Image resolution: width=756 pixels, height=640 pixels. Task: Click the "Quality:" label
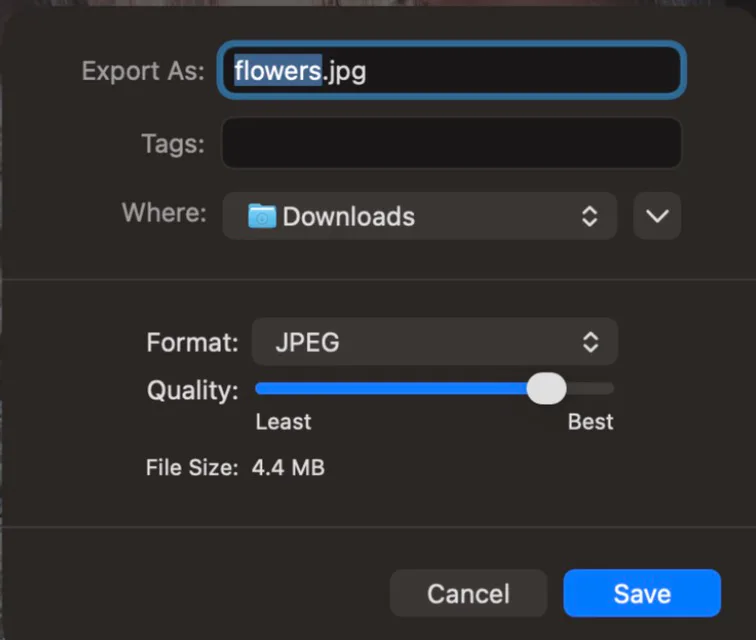(192, 390)
